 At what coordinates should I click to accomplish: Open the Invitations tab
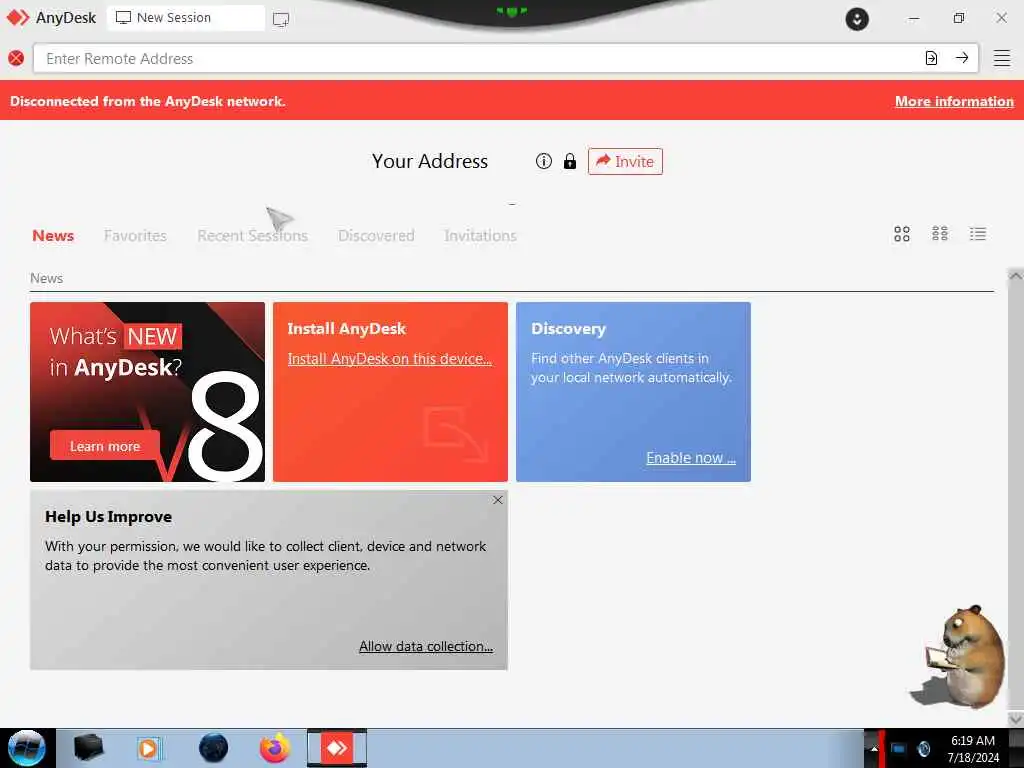click(480, 235)
